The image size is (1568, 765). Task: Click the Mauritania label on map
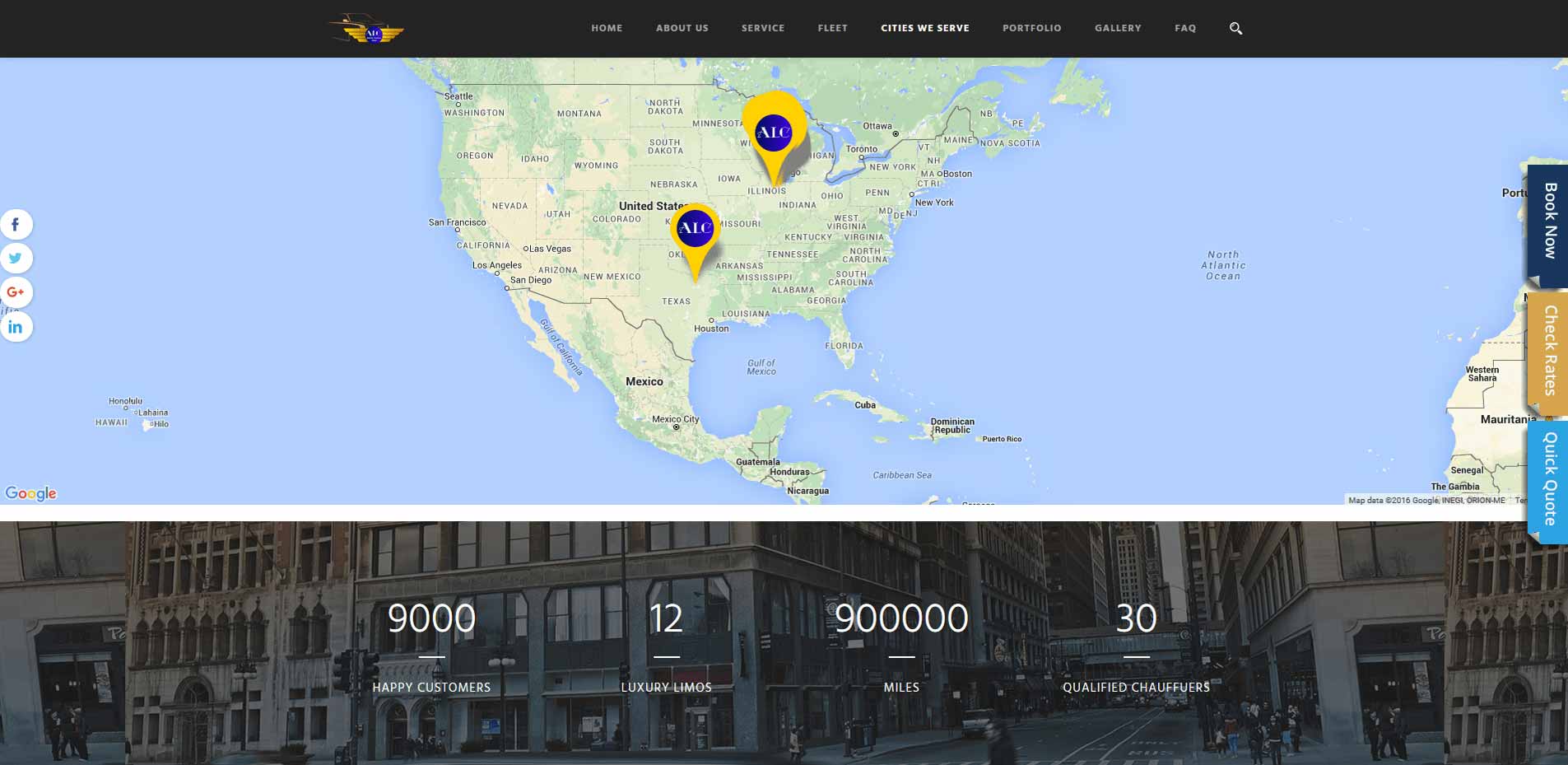pyautogui.click(x=1508, y=419)
